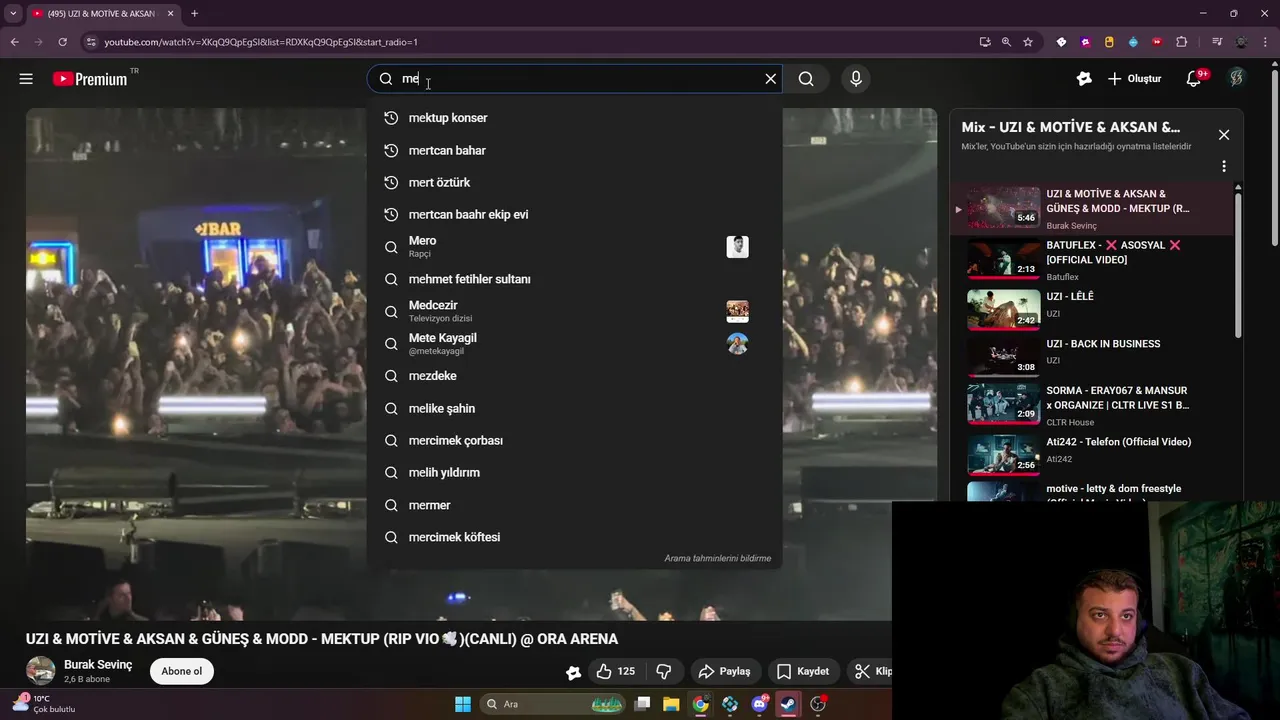The width and height of the screenshot is (1280, 720).
Task: Click Medcezir thumbnail in suggestions
Action: click(737, 311)
